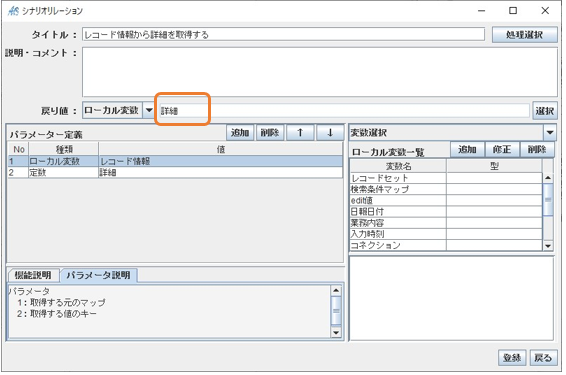Click the description pane scrollbar thumb
This screenshot has height=375, width=566.
tap(336, 310)
